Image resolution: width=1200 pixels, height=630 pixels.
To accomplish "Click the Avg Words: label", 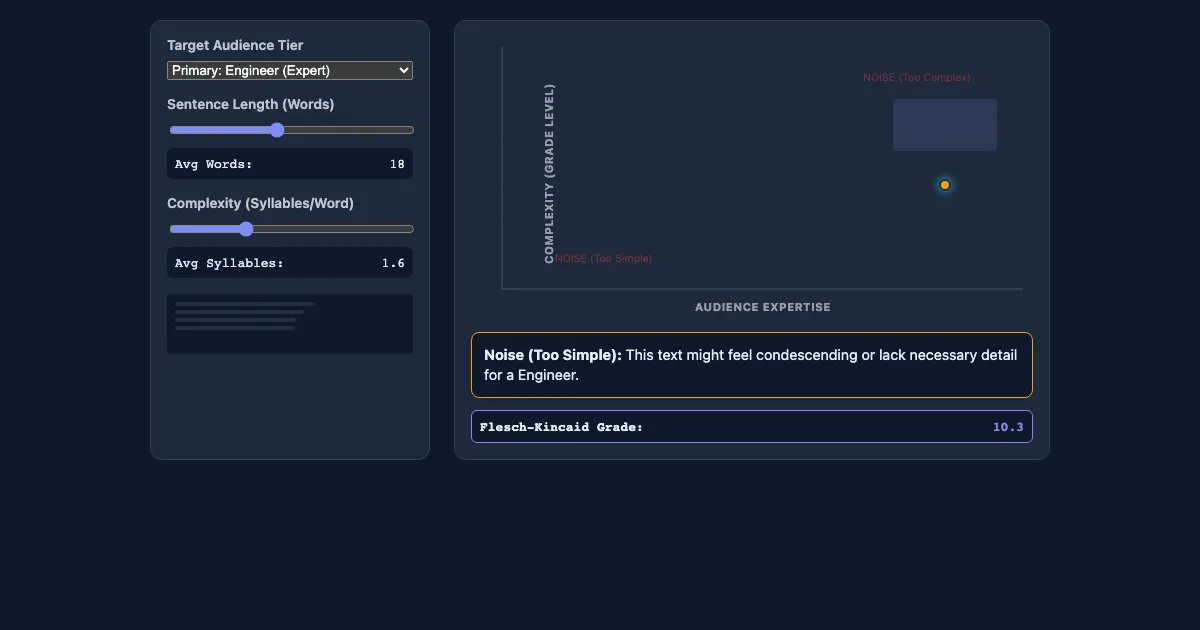I will 214,164.
